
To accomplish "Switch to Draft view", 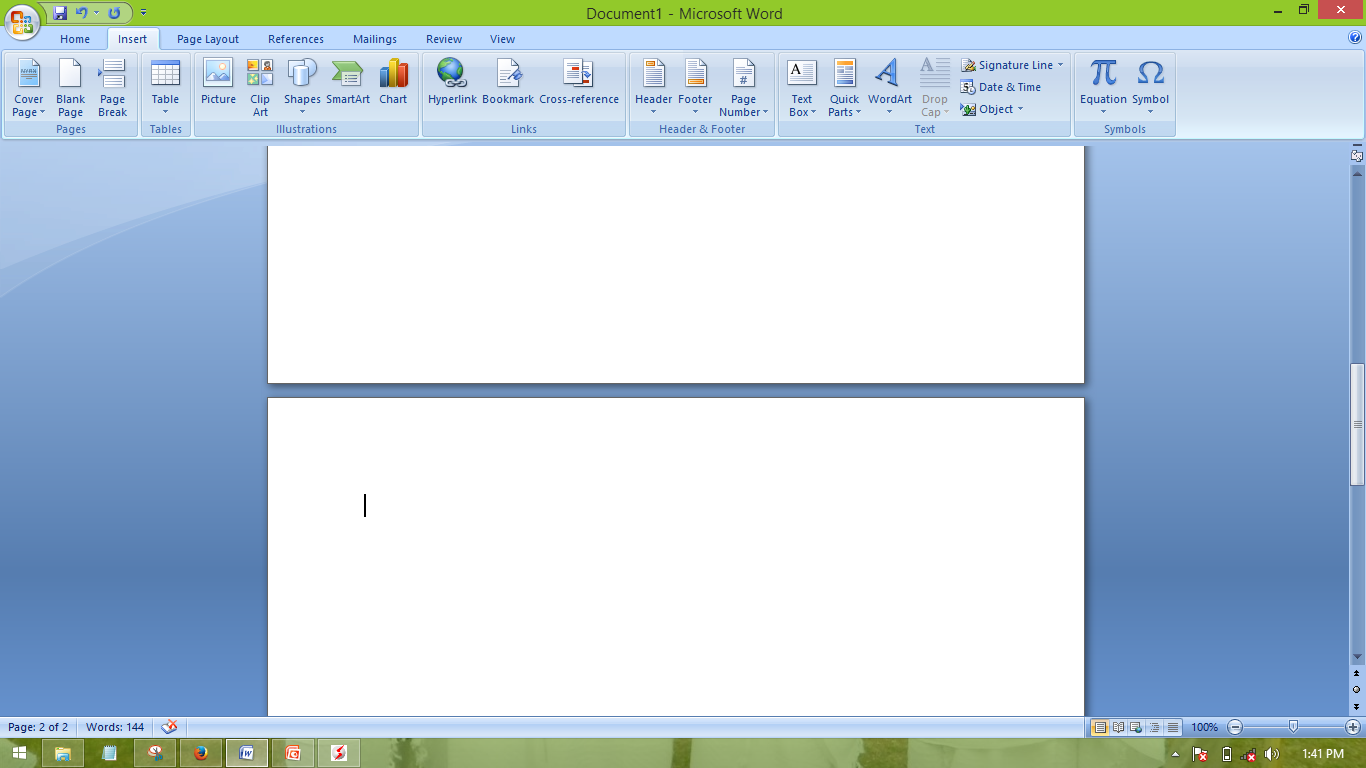I will (1172, 727).
